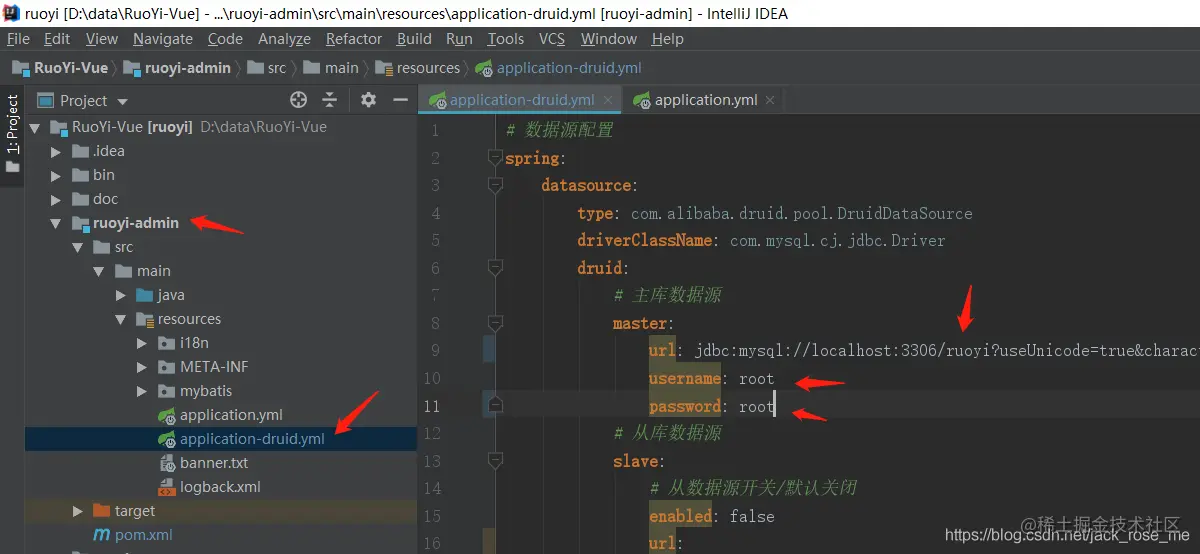1200x554 pixels.
Task: Click the banner.txt file icon
Action: (167, 463)
